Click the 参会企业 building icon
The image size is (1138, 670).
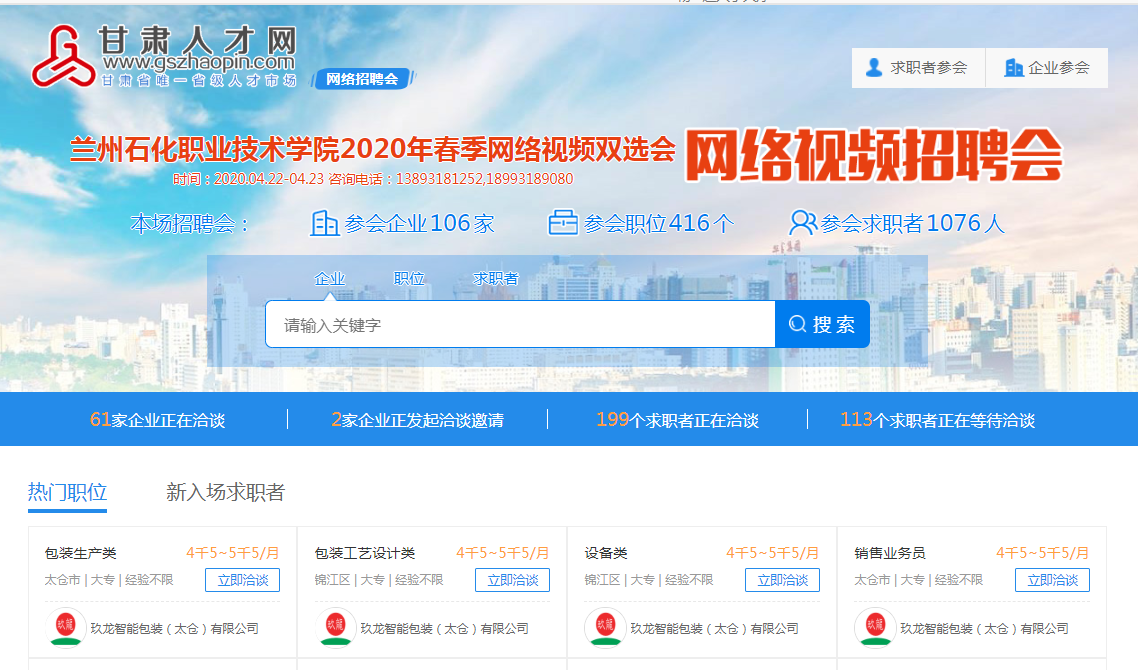324,223
